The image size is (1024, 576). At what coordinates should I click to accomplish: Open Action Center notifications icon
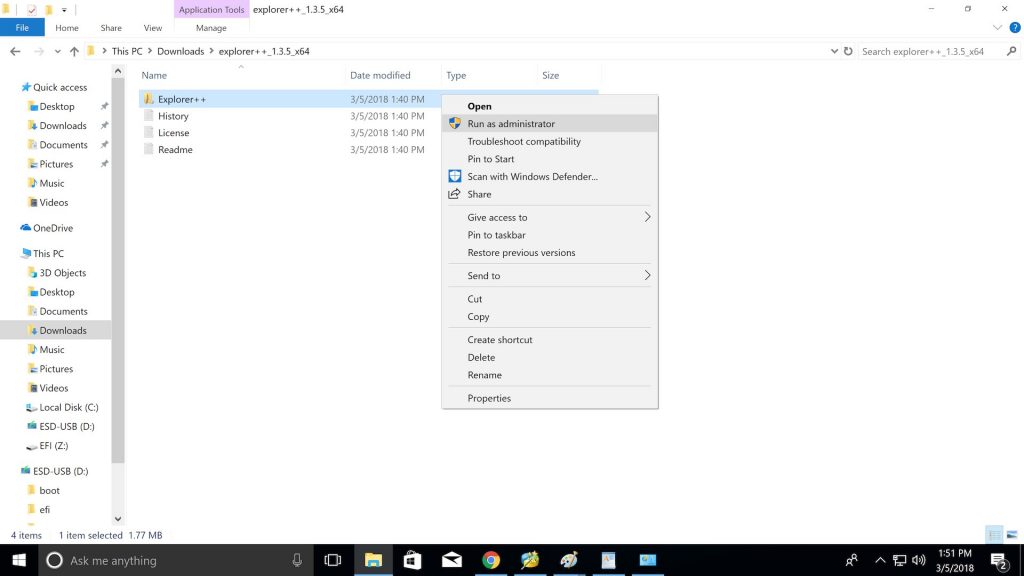pyautogui.click(x=997, y=560)
